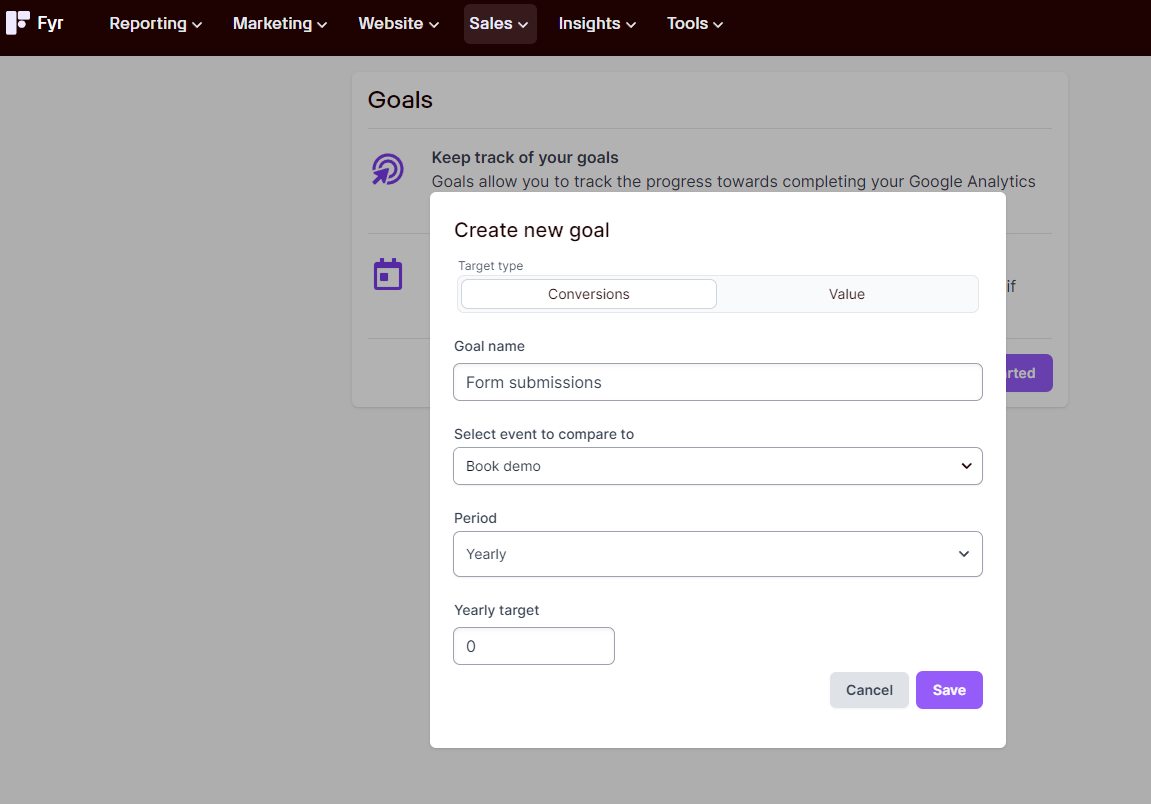Click the Goal name text field

pos(717,382)
